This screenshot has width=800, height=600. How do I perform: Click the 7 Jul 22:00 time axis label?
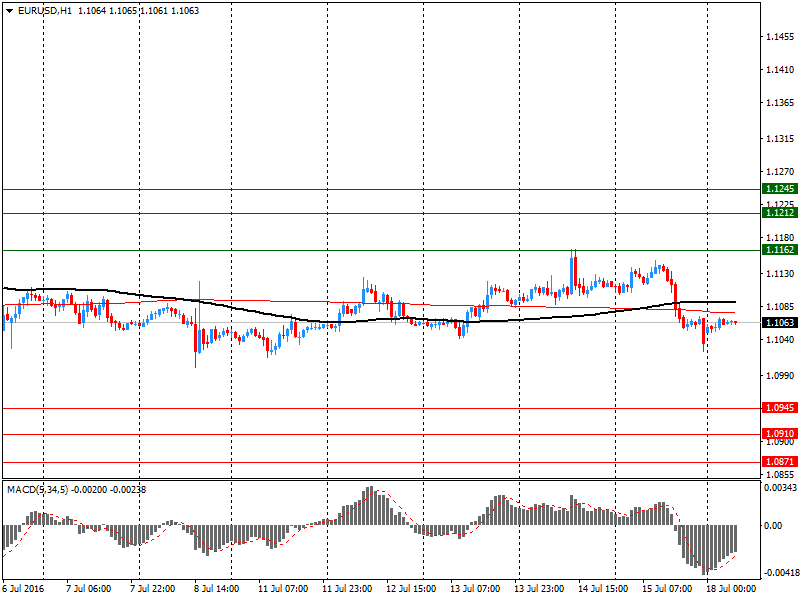click(153, 589)
